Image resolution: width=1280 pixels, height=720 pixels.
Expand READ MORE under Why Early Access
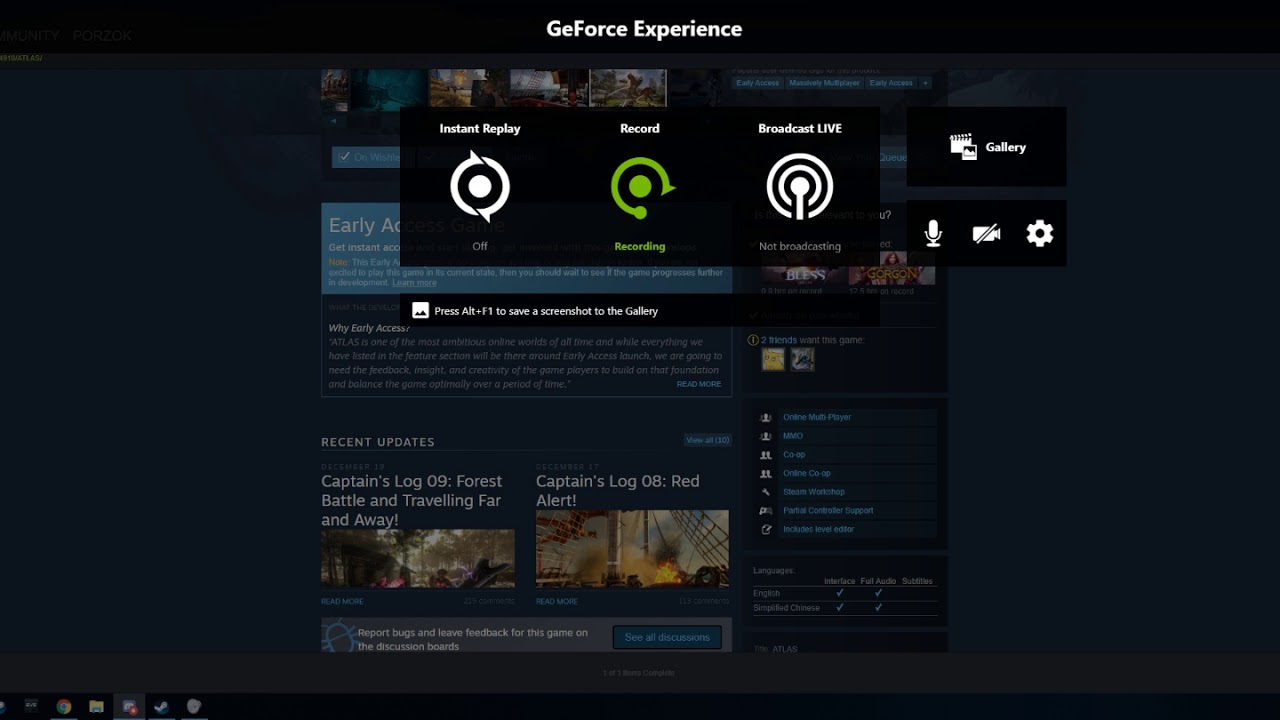pos(699,384)
